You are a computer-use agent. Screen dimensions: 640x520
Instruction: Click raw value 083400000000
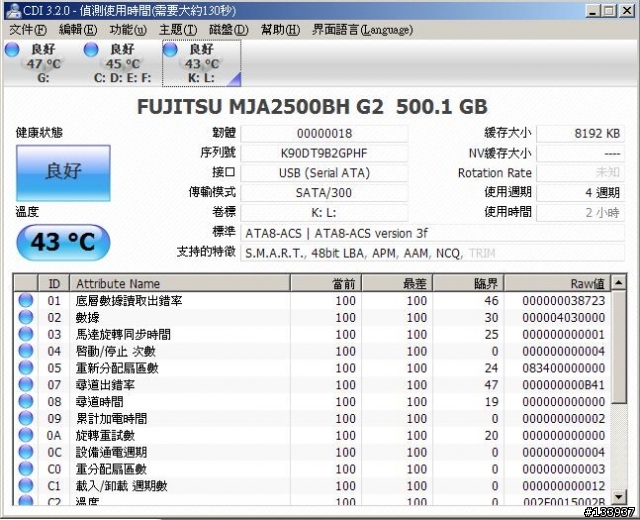563,368
